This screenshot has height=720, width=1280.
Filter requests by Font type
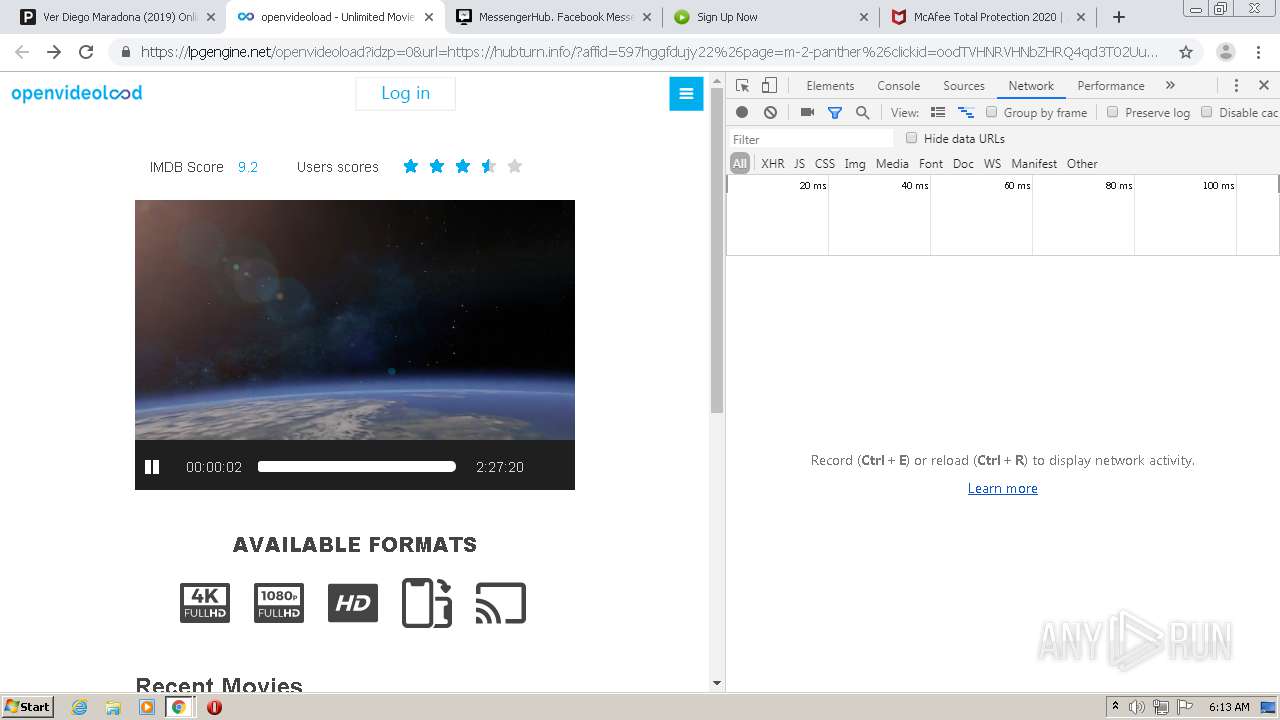pos(931,164)
